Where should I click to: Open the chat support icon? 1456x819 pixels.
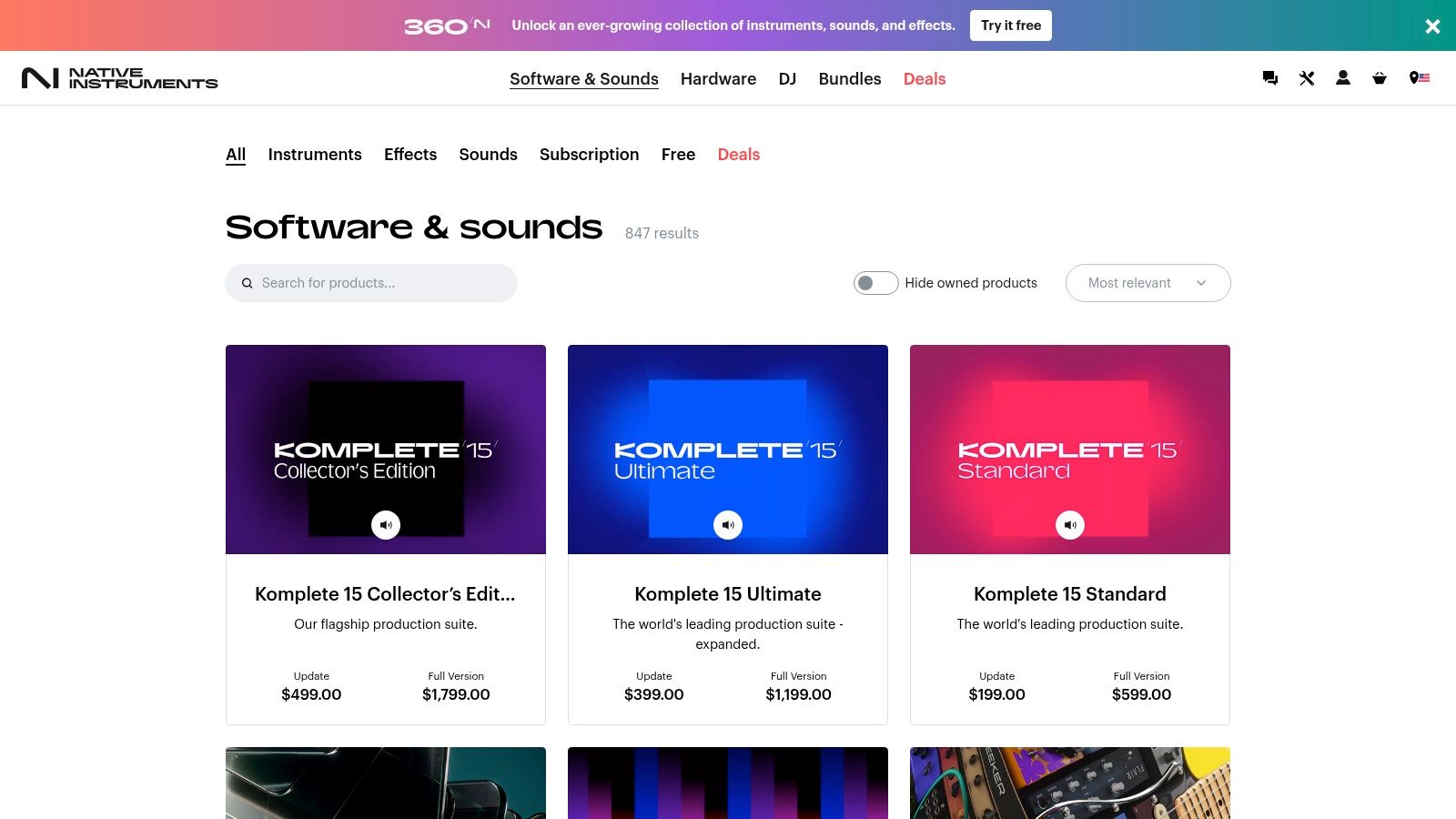[1270, 78]
